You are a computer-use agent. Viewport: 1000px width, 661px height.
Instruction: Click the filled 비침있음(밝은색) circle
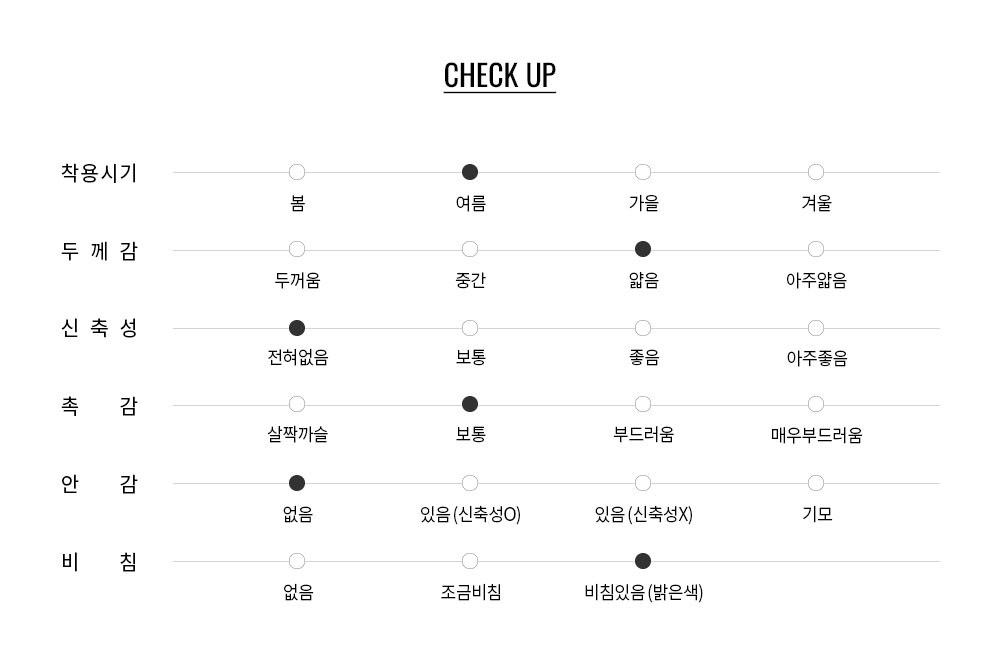643,561
